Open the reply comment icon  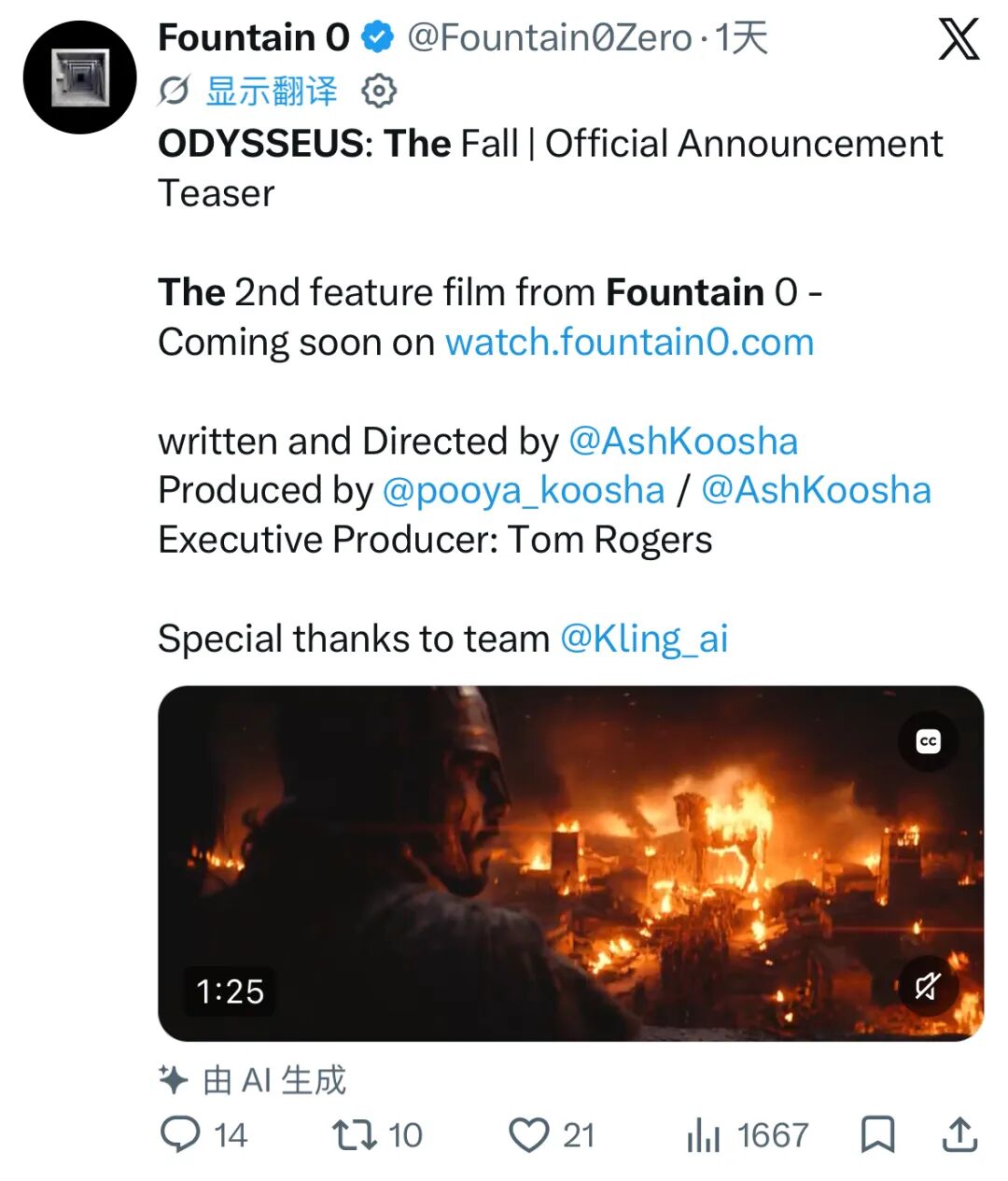(180, 1134)
